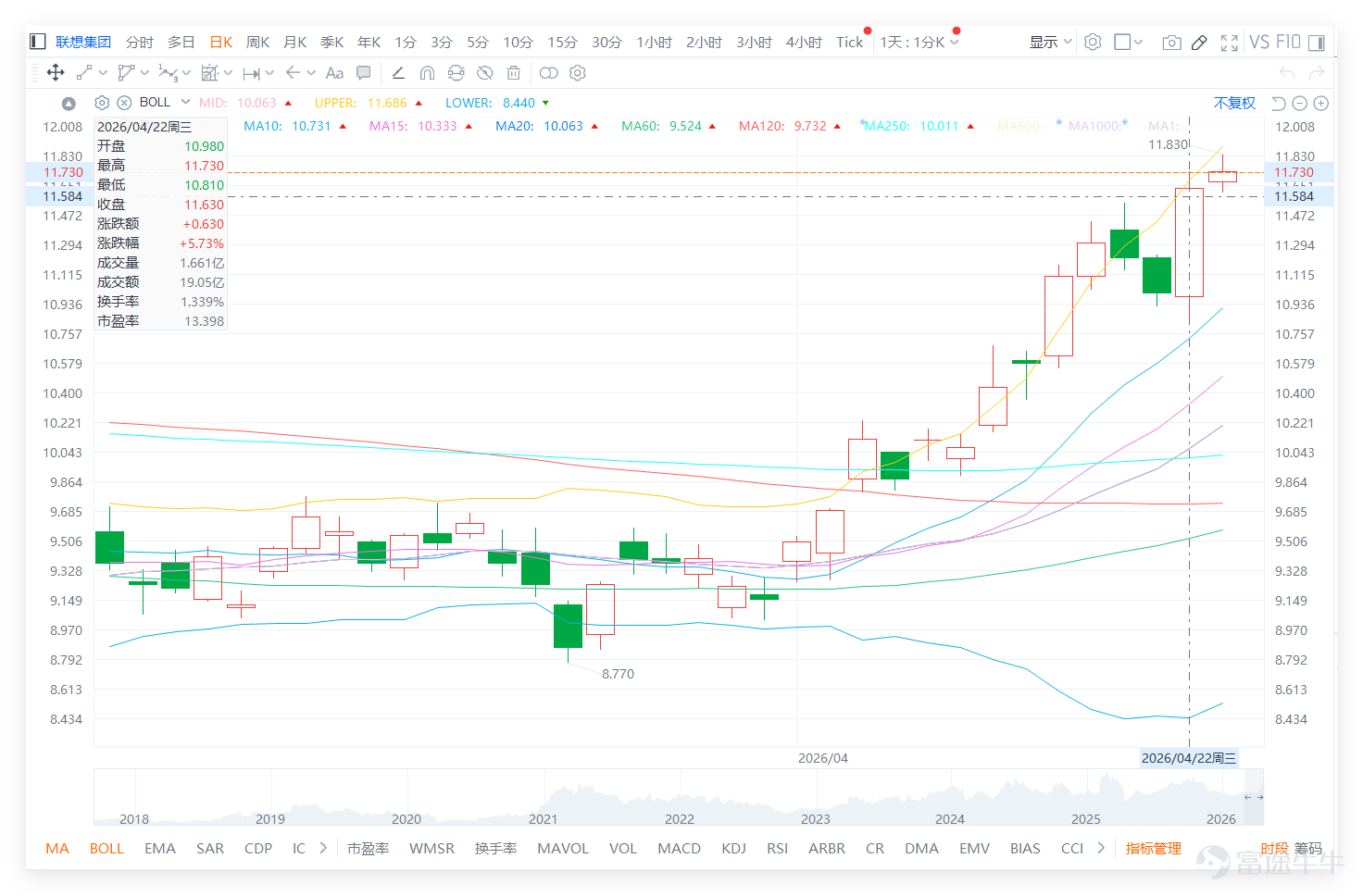This screenshot has height=896, width=1363.
Task: Open the VS compare button
Action: click(1259, 42)
